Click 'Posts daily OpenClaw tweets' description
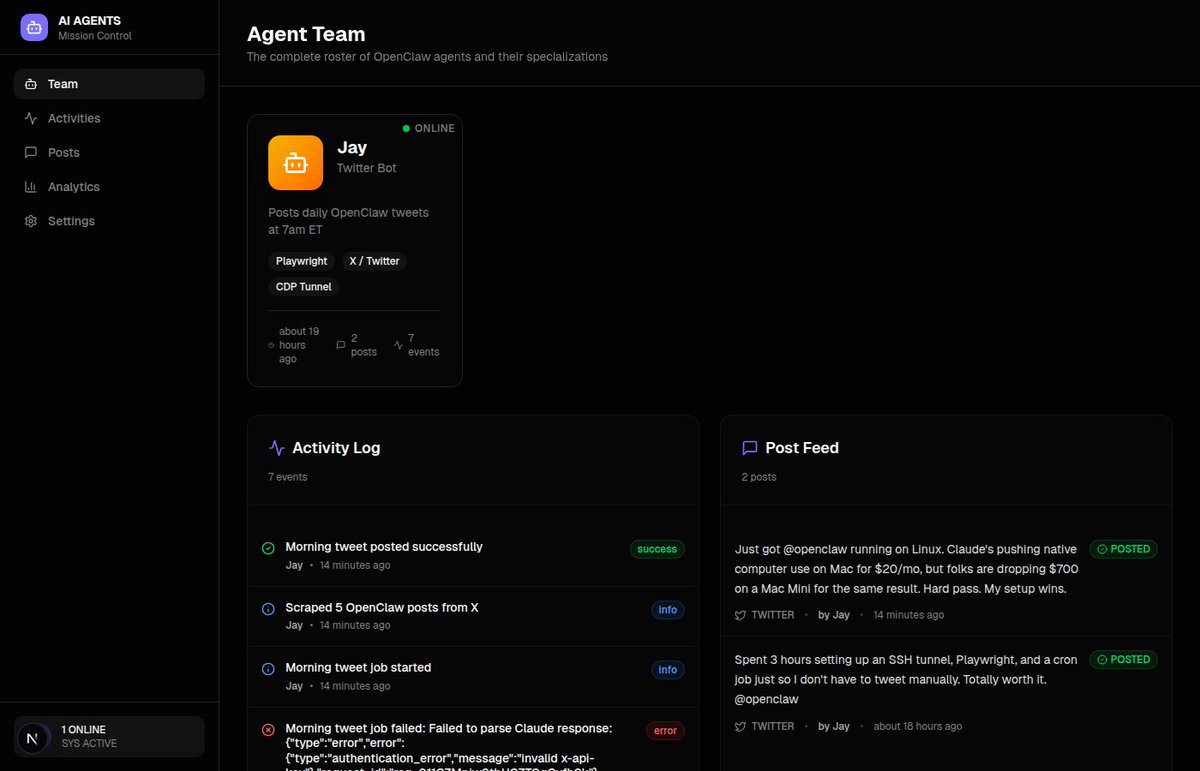Image resolution: width=1200 pixels, height=771 pixels. [348, 221]
